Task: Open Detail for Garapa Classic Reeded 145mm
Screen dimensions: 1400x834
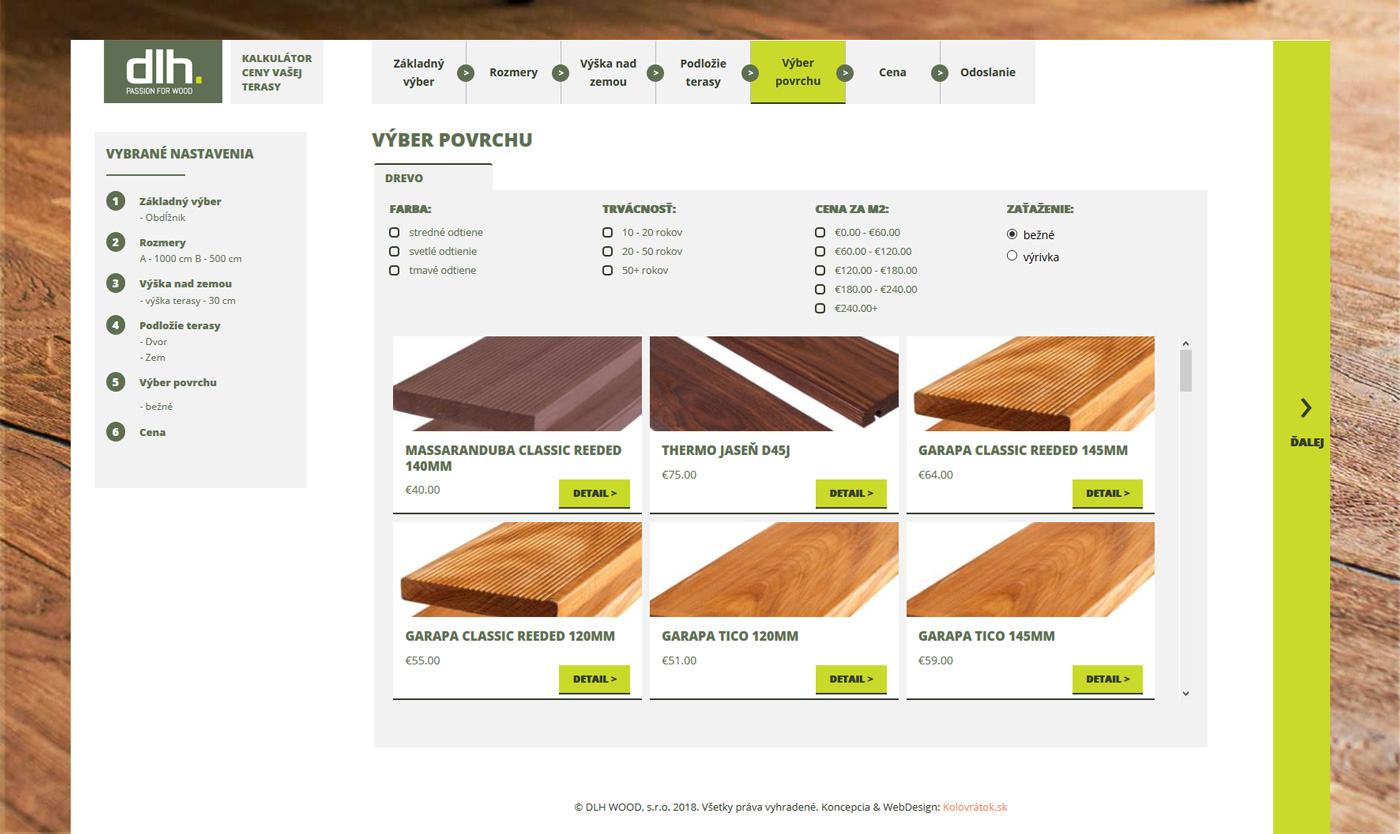Action: tap(1108, 493)
